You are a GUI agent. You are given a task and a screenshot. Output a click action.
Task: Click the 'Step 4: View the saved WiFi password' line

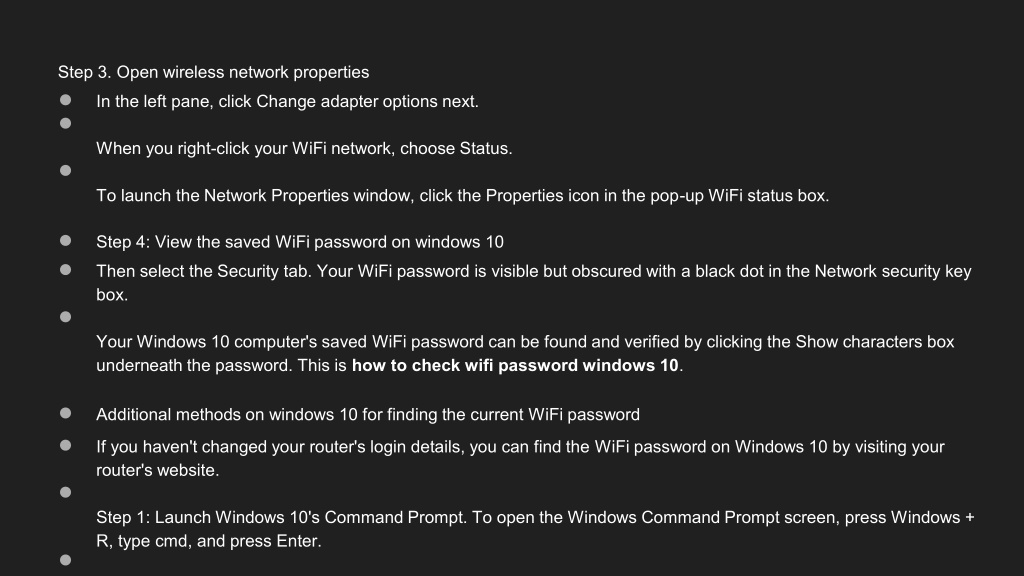300,242
